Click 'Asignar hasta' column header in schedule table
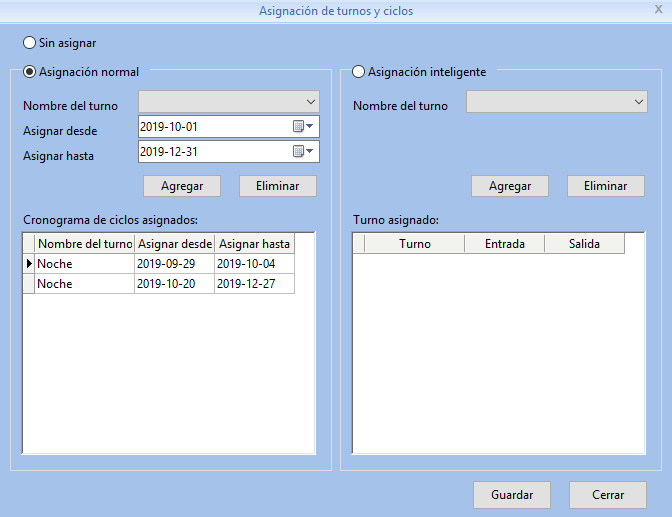672x517 pixels. (x=255, y=243)
